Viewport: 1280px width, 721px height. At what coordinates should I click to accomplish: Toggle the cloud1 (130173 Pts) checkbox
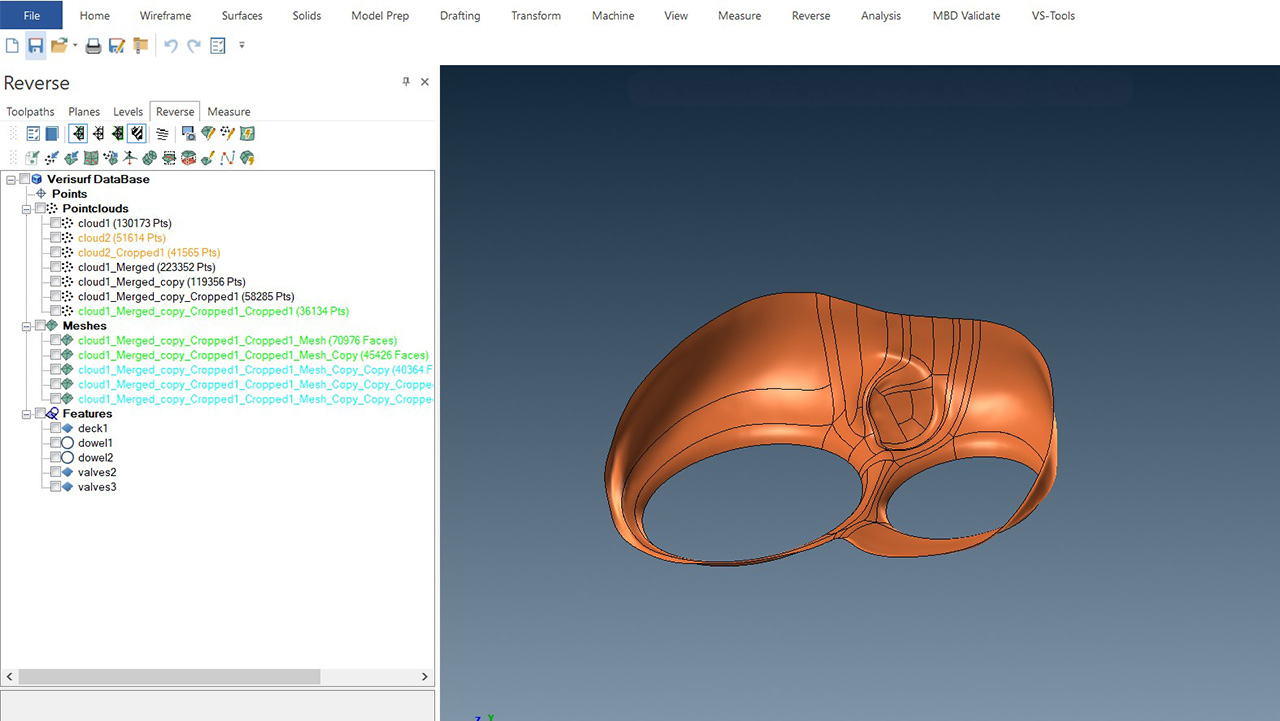click(56, 223)
